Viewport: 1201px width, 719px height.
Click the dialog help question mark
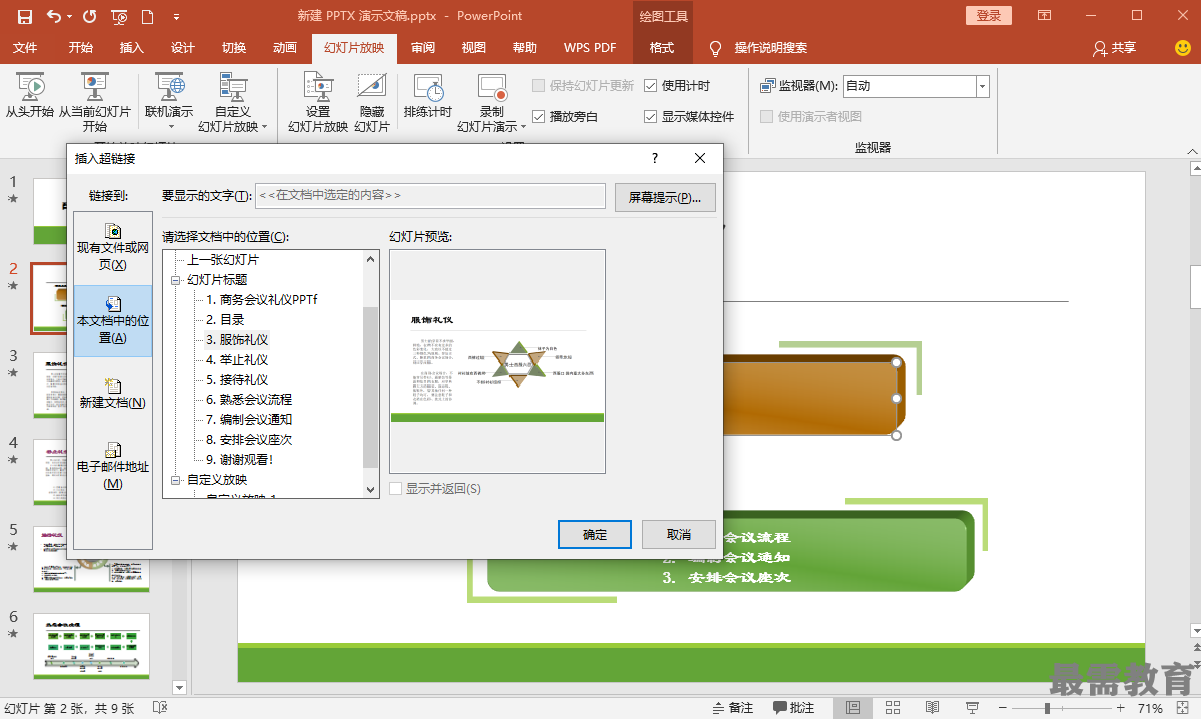pyautogui.click(x=655, y=158)
